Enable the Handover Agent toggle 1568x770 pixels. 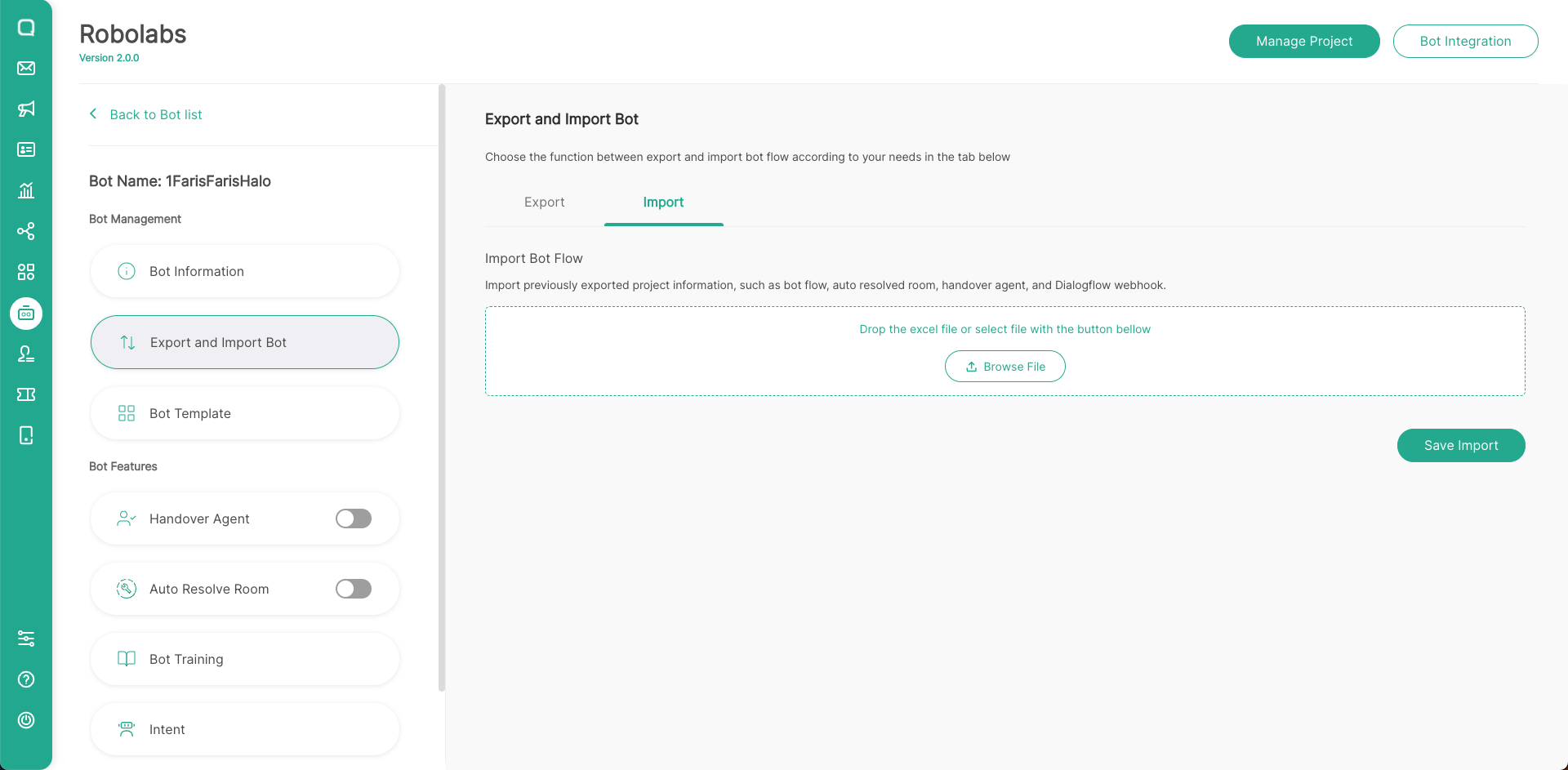[x=354, y=519]
